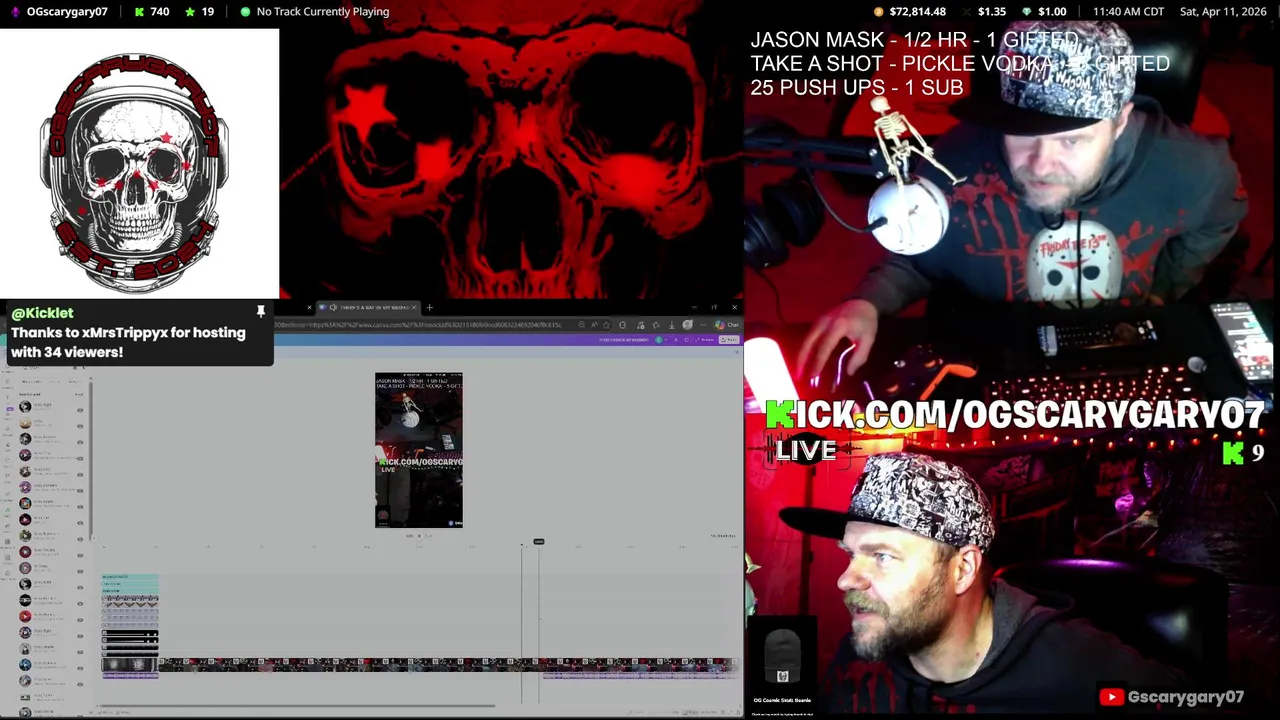Click the KICK.COM/OGSCARYGARY07 overlay link
Screen dimensions: 1280x720
1015,414
